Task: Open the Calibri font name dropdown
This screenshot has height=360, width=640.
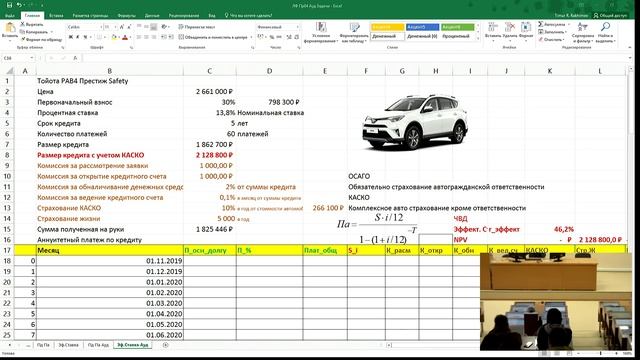Action: [x=101, y=27]
